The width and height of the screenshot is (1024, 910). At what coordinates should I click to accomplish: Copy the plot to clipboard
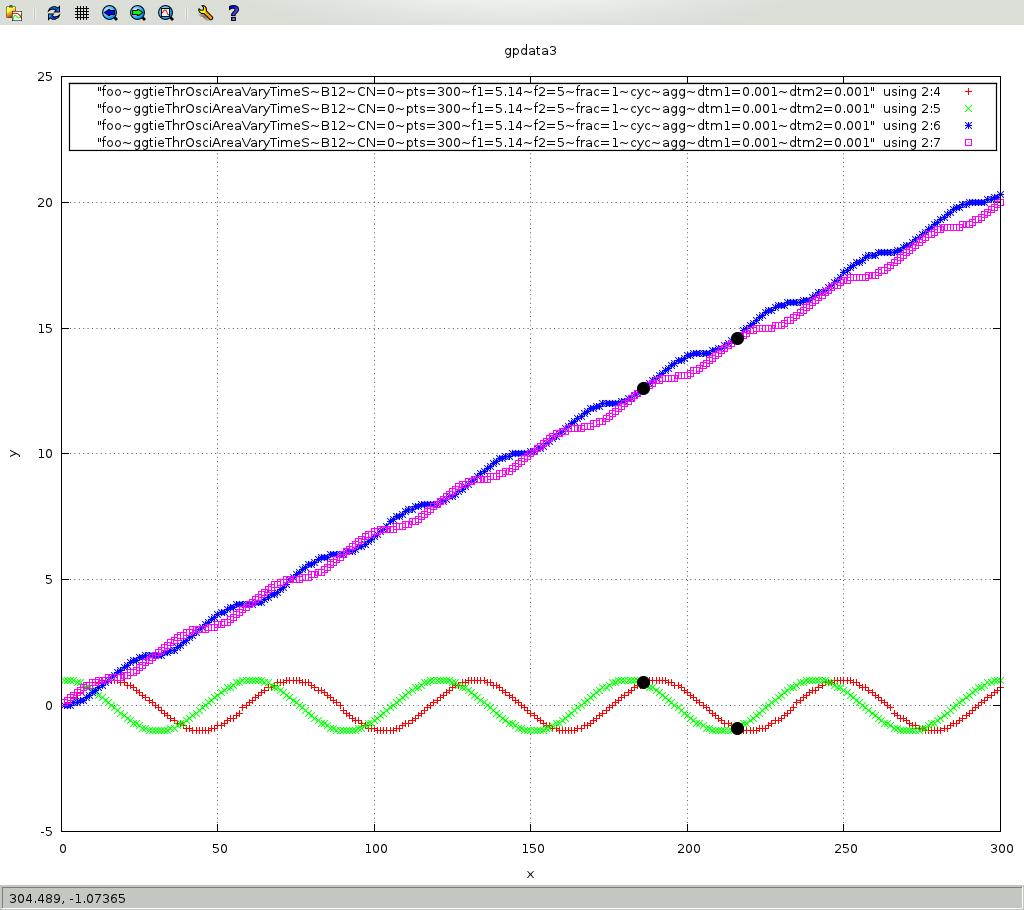[x=14, y=14]
